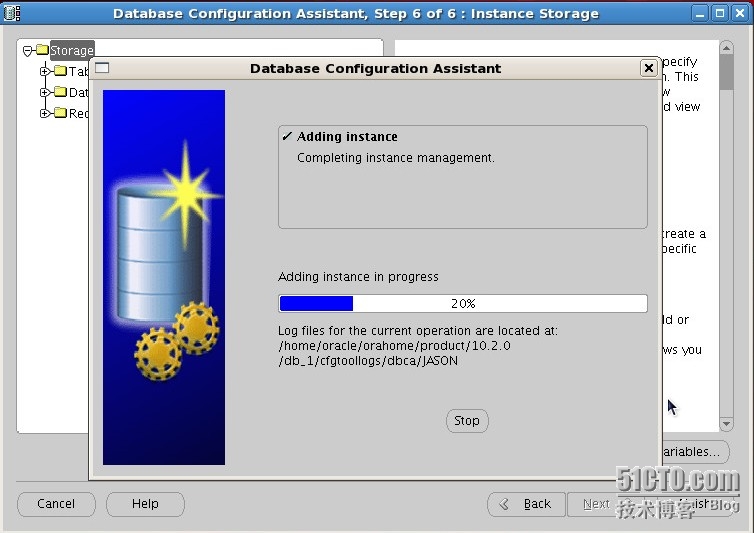Click the description panel's scroll-up arrow

click(726, 48)
